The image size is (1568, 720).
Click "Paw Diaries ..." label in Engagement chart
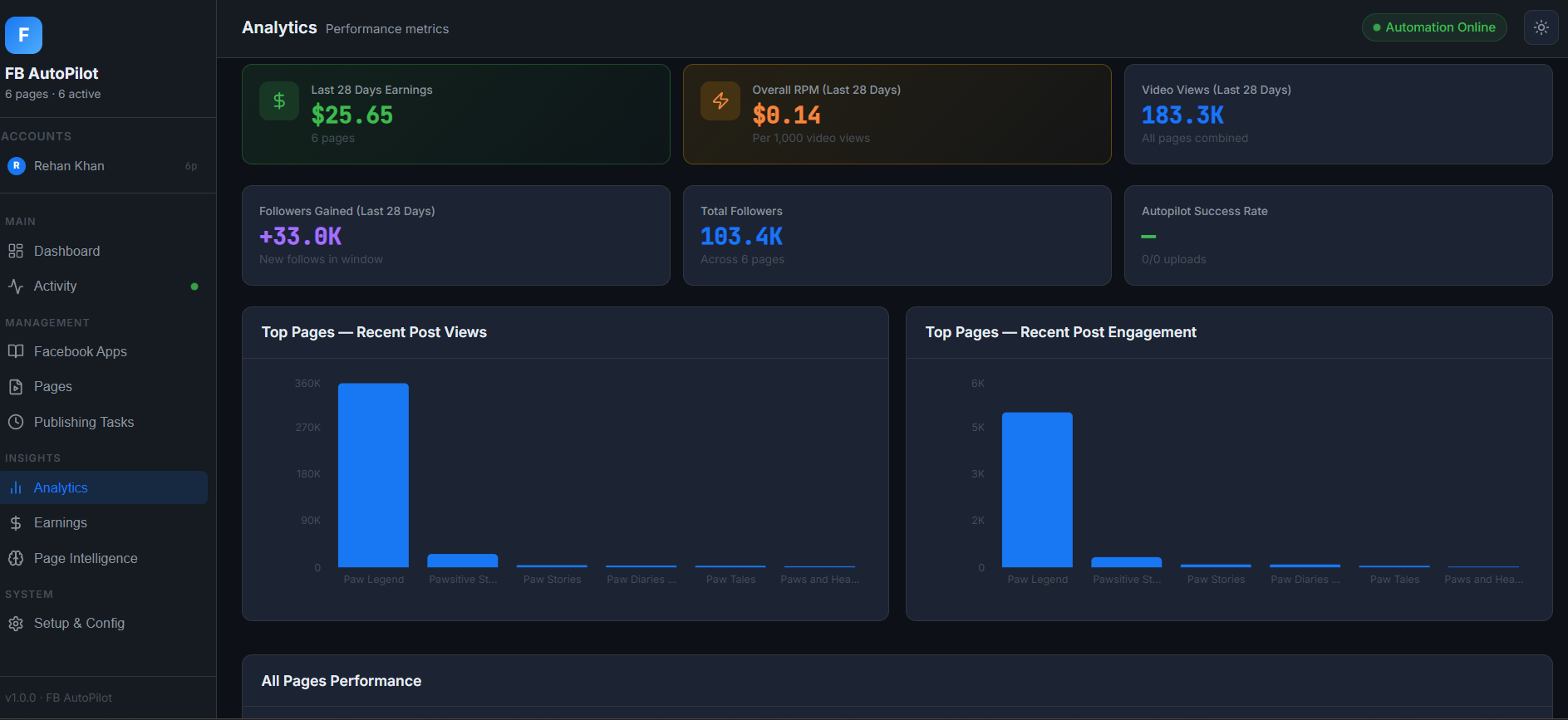click(1305, 580)
